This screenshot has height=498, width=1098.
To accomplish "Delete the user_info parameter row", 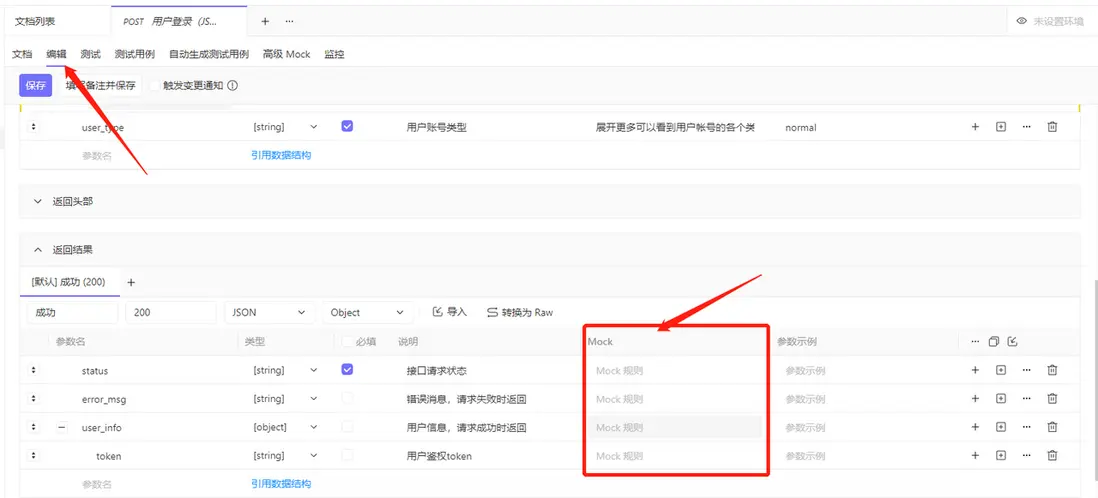I will [1052, 427].
